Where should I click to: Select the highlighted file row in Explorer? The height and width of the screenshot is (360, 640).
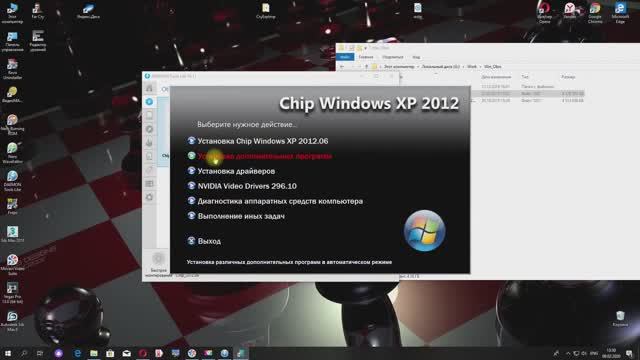[527, 93]
